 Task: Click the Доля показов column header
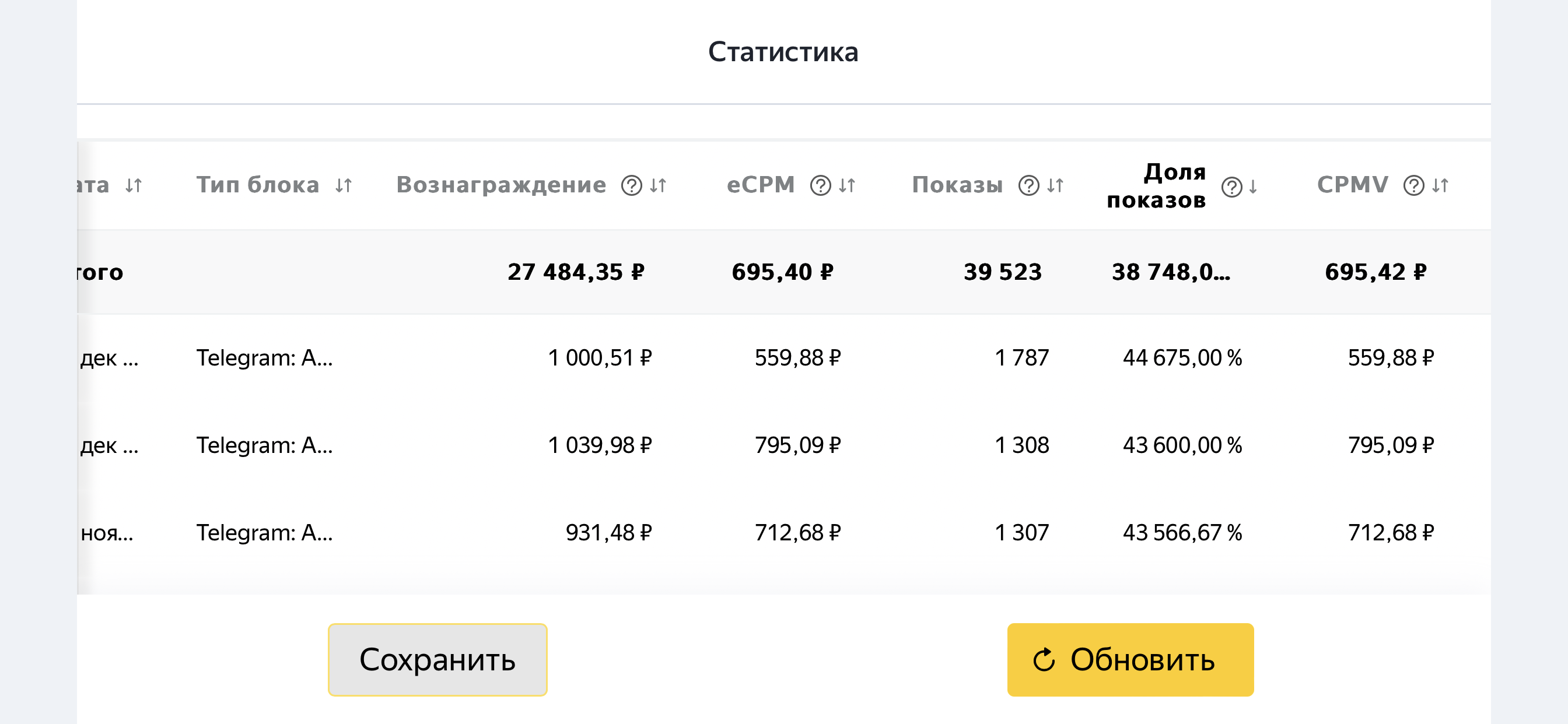pyautogui.click(x=1156, y=185)
